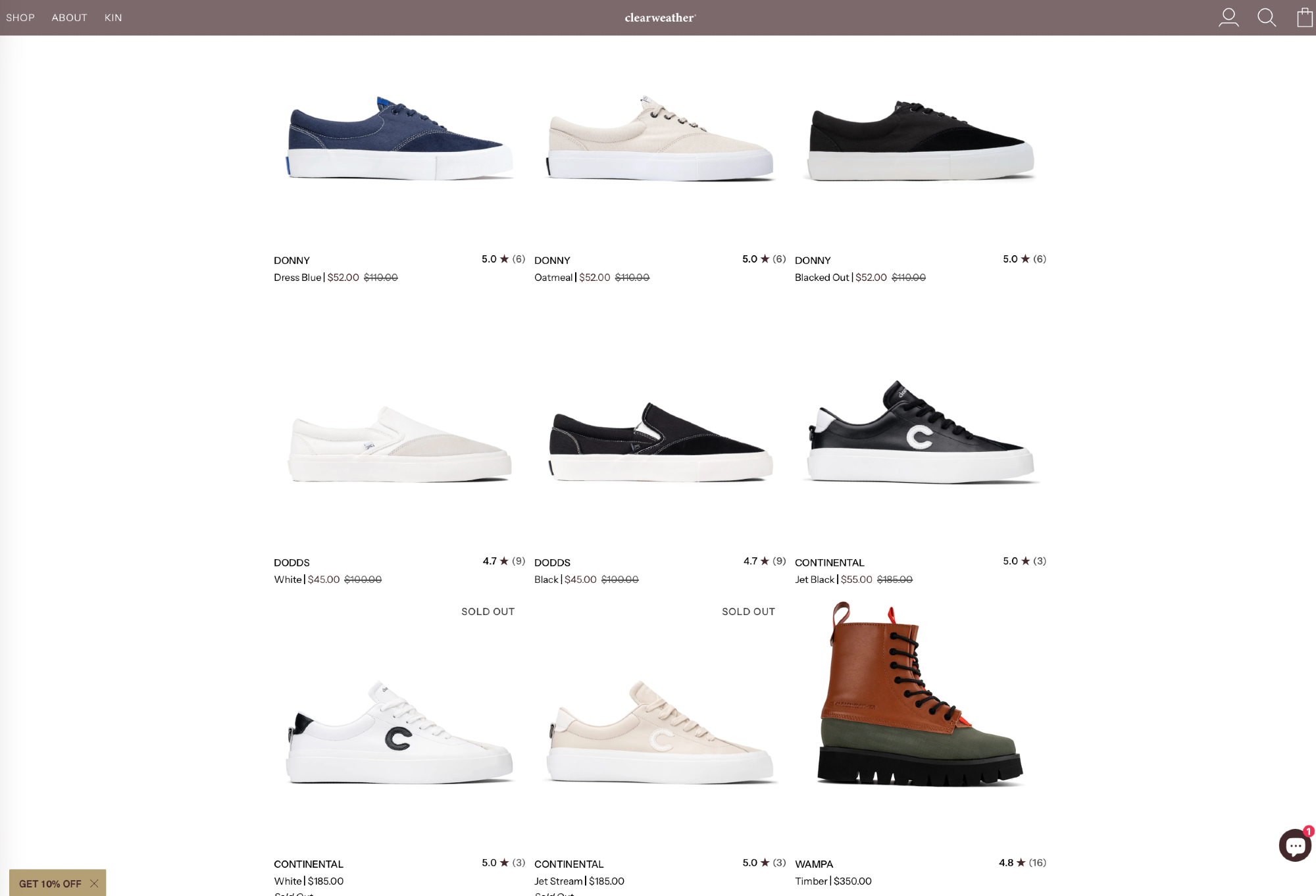Open the SHOP menu

point(20,18)
